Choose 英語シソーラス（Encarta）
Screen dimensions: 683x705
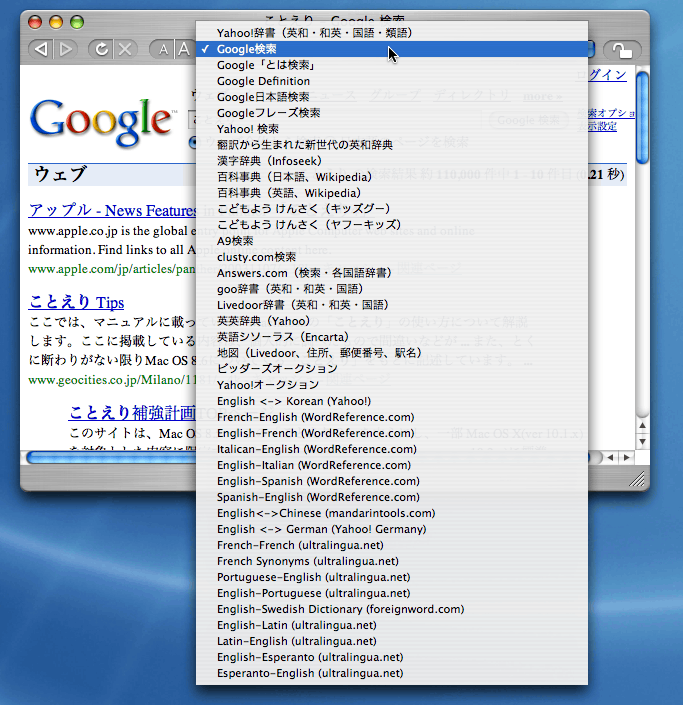(x=392, y=337)
